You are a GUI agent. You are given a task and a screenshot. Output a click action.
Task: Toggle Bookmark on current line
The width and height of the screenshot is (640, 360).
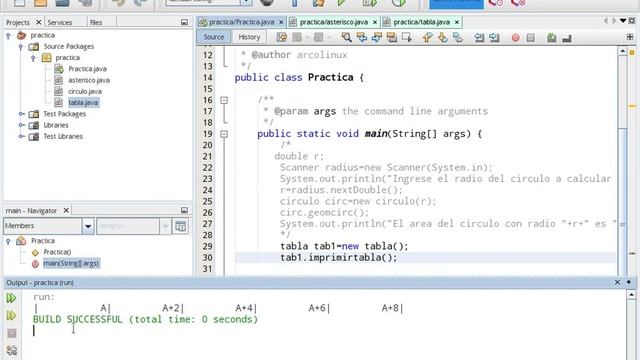[458, 38]
